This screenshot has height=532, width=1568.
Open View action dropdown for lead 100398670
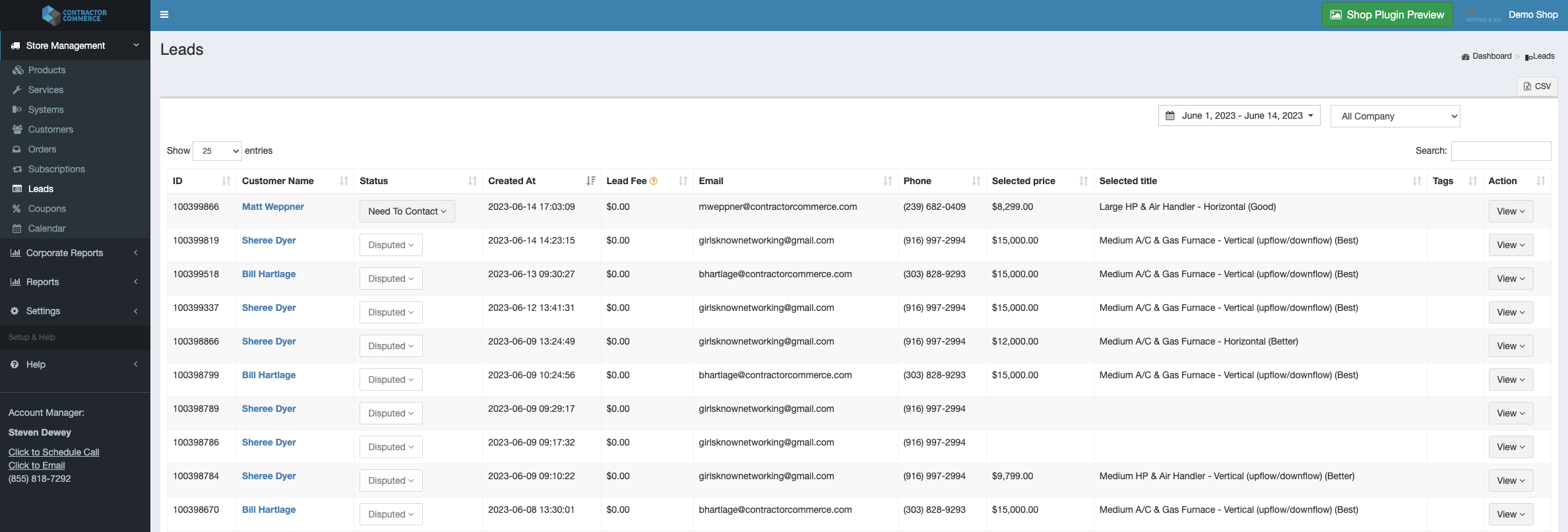[x=1511, y=514]
